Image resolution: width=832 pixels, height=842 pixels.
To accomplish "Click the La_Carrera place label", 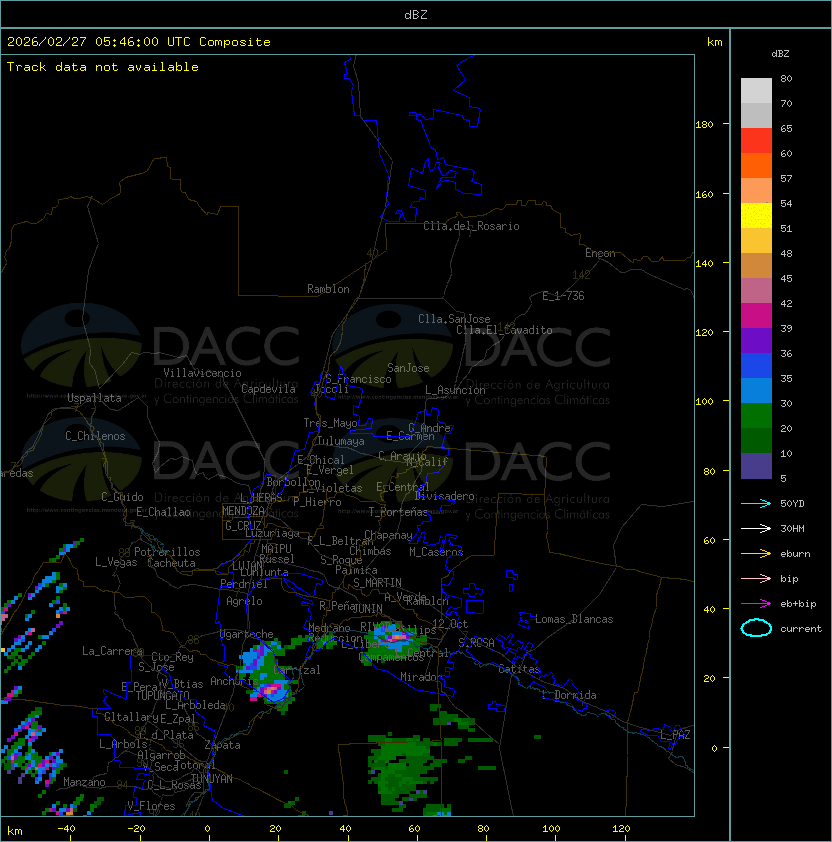I will tap(112, 651).
